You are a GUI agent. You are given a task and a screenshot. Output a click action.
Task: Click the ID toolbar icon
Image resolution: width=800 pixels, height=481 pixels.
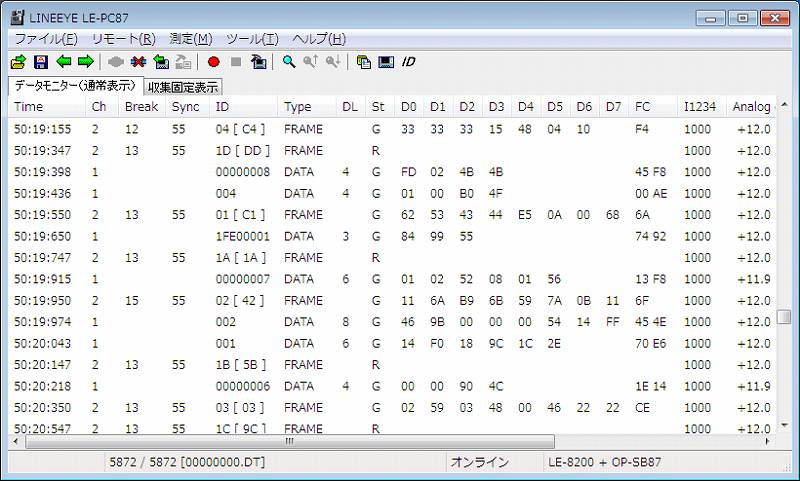tap(408, 62)
